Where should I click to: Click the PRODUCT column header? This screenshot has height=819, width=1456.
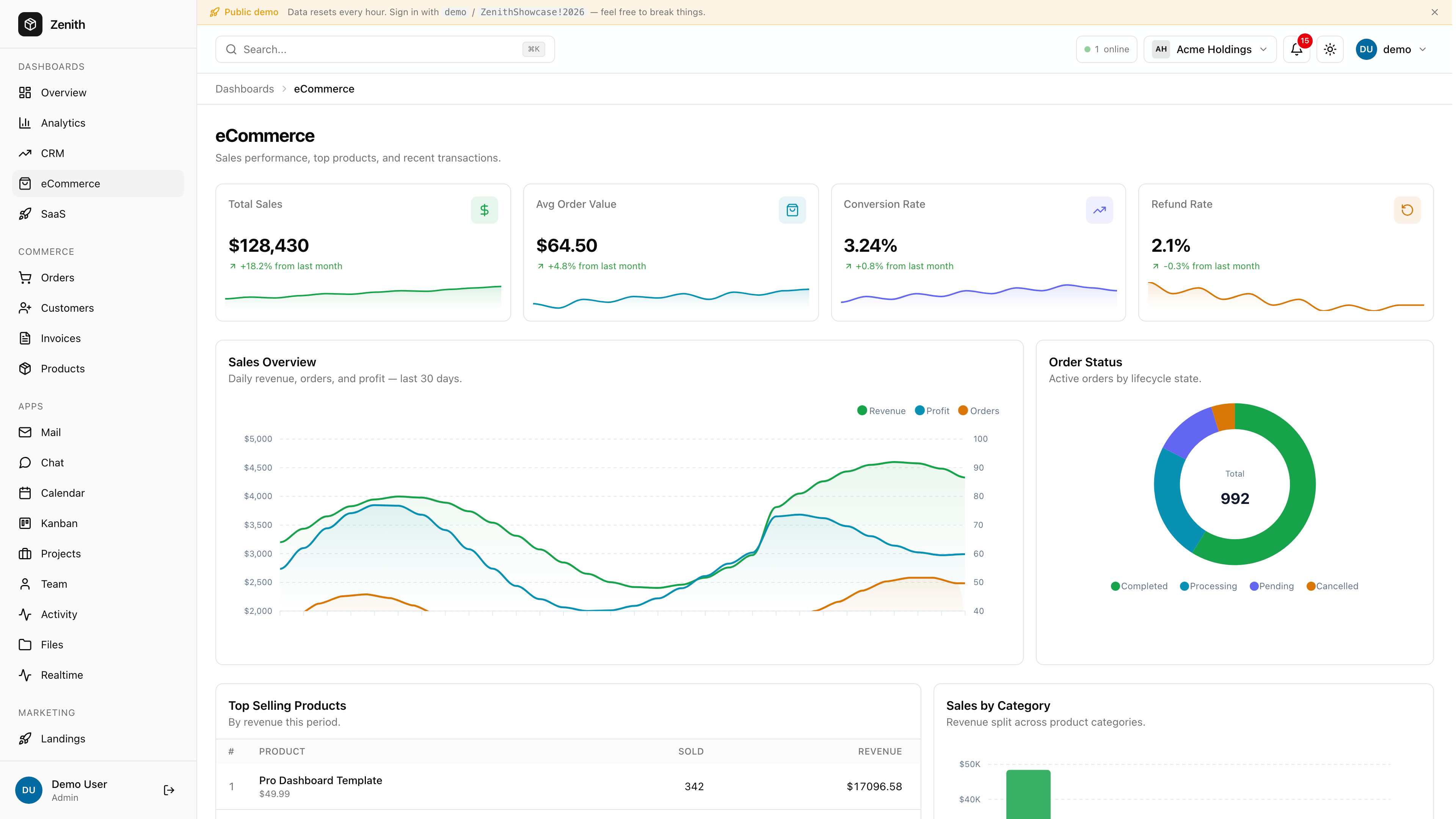pos(282,752)
